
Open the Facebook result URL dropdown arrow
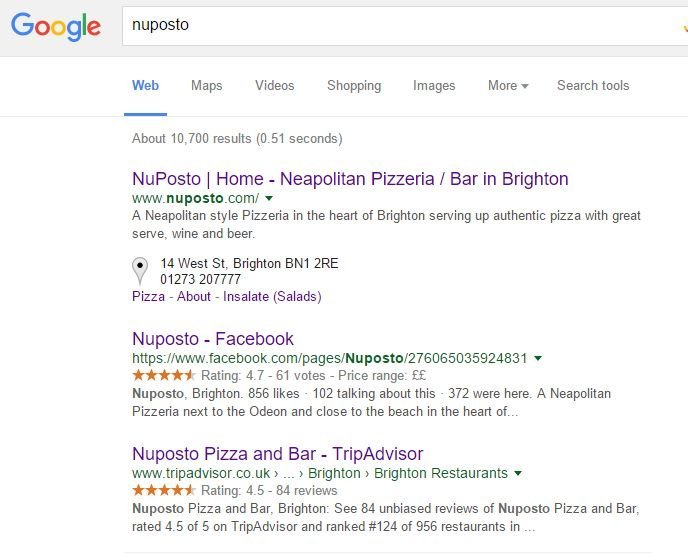tap(538, 358)
